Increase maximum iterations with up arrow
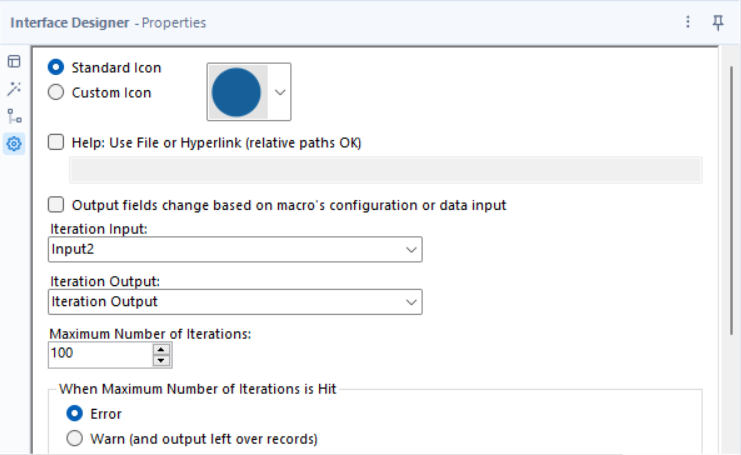 click(161, 349)
